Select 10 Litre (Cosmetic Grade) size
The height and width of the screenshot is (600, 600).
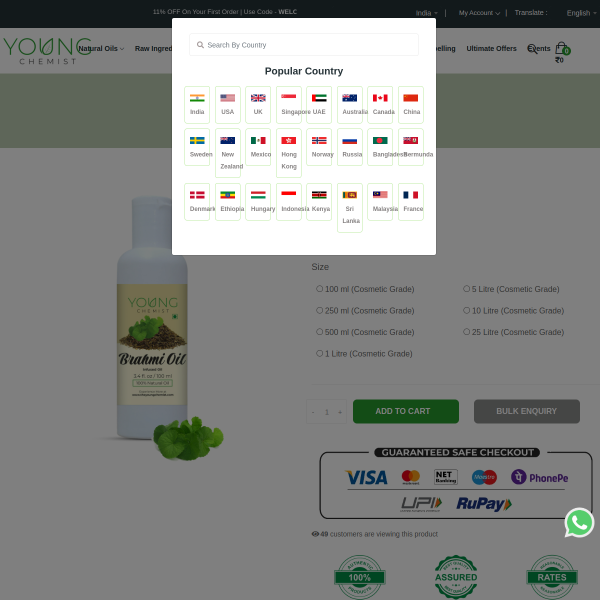(x=466, y=310)
